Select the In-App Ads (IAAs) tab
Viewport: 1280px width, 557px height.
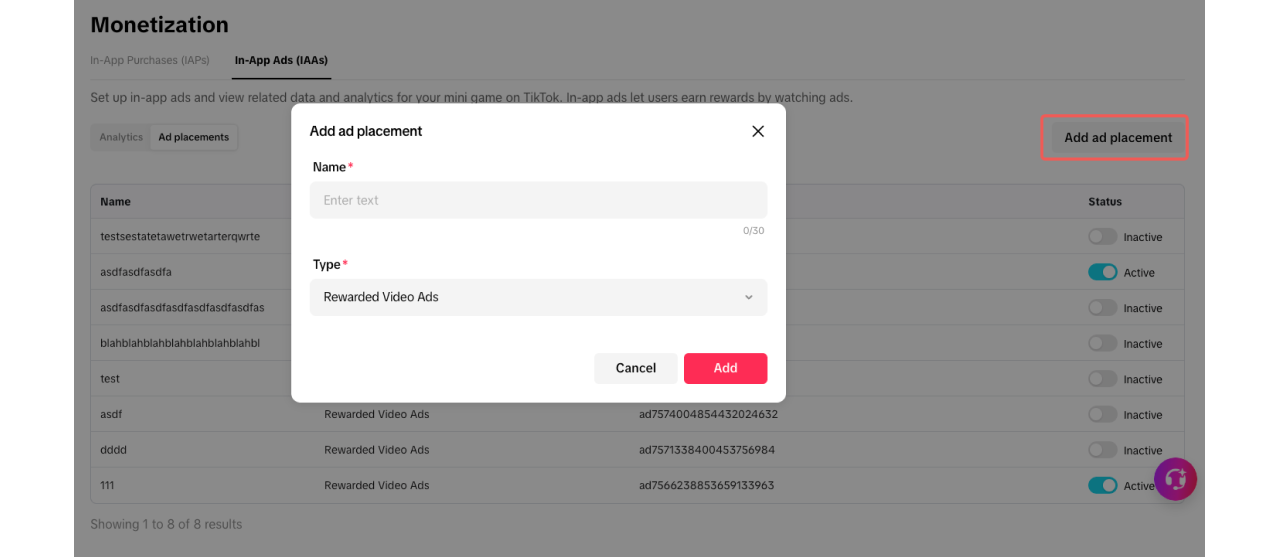[x=281, y=60]
